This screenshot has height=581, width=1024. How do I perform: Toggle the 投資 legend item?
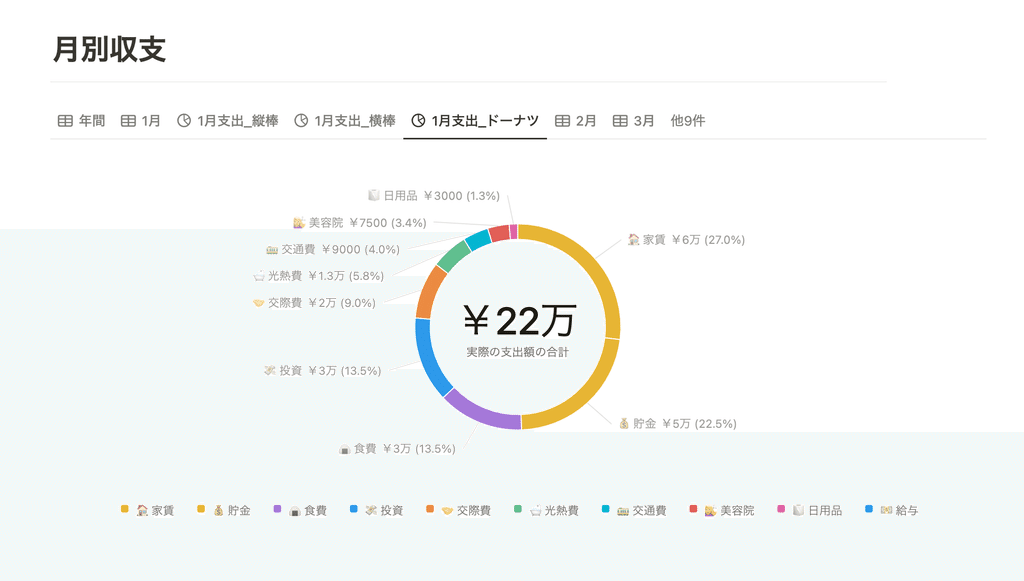tap(377, 510)
